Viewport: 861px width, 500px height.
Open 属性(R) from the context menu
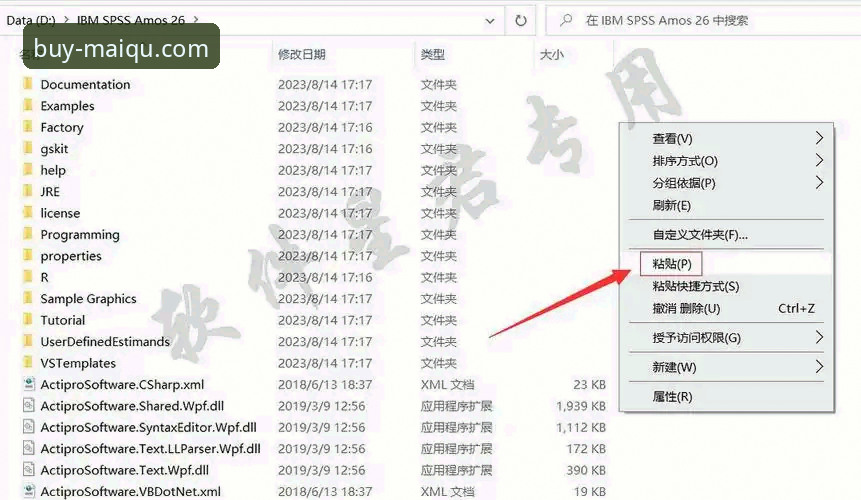pos(726,396)
